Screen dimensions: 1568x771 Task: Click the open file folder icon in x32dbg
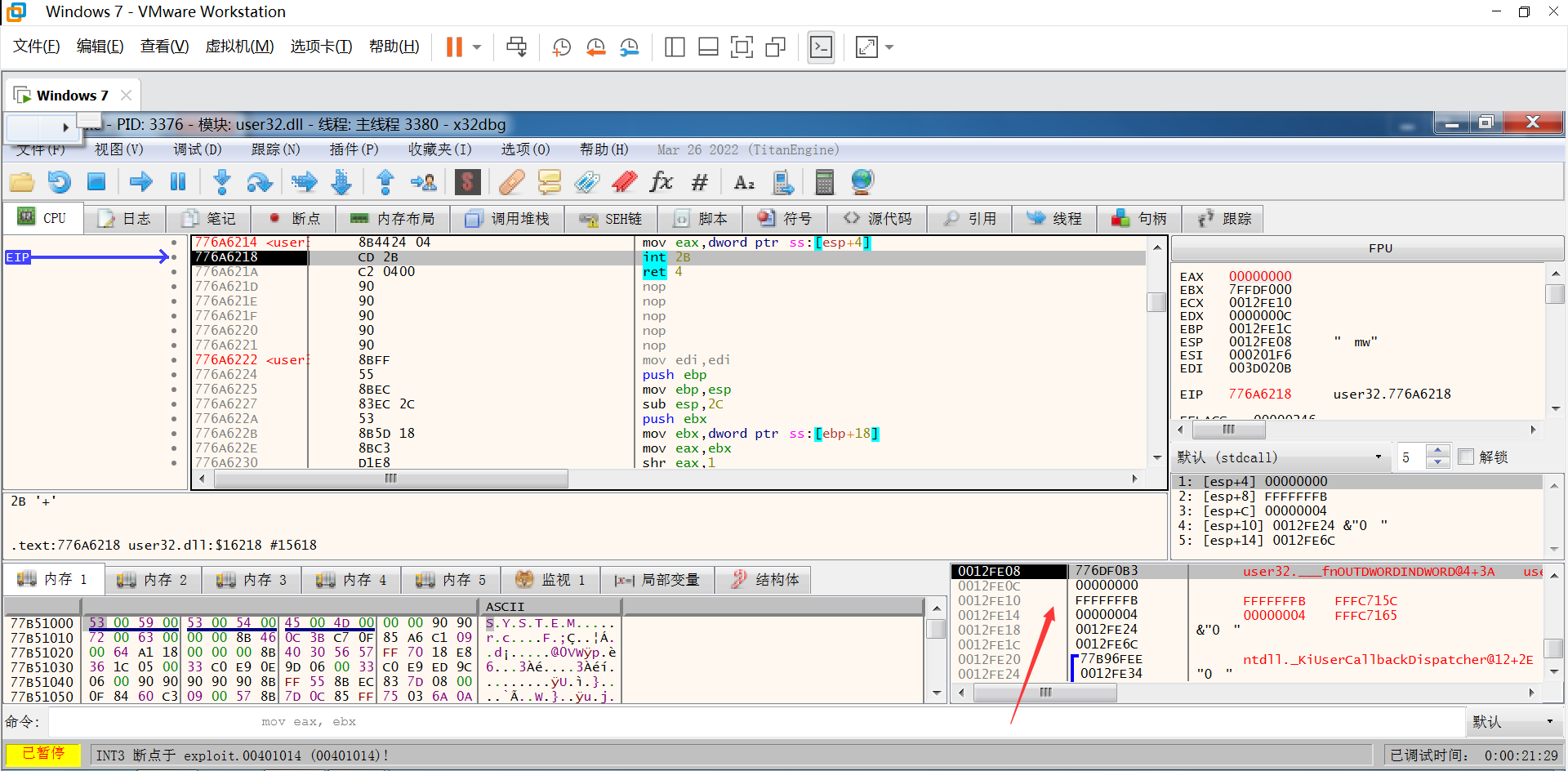(x=22, y=182)
